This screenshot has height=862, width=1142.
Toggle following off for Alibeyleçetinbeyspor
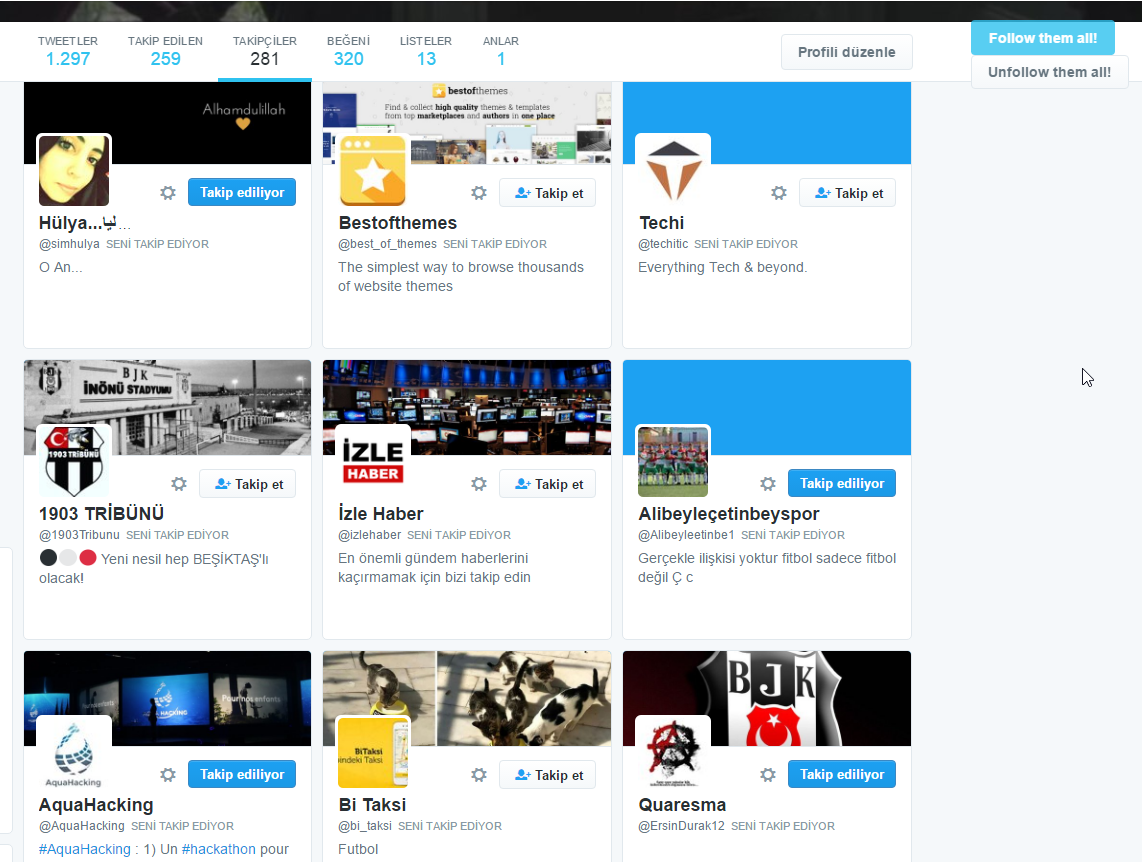pyautogui.click(x=841, y=483)
